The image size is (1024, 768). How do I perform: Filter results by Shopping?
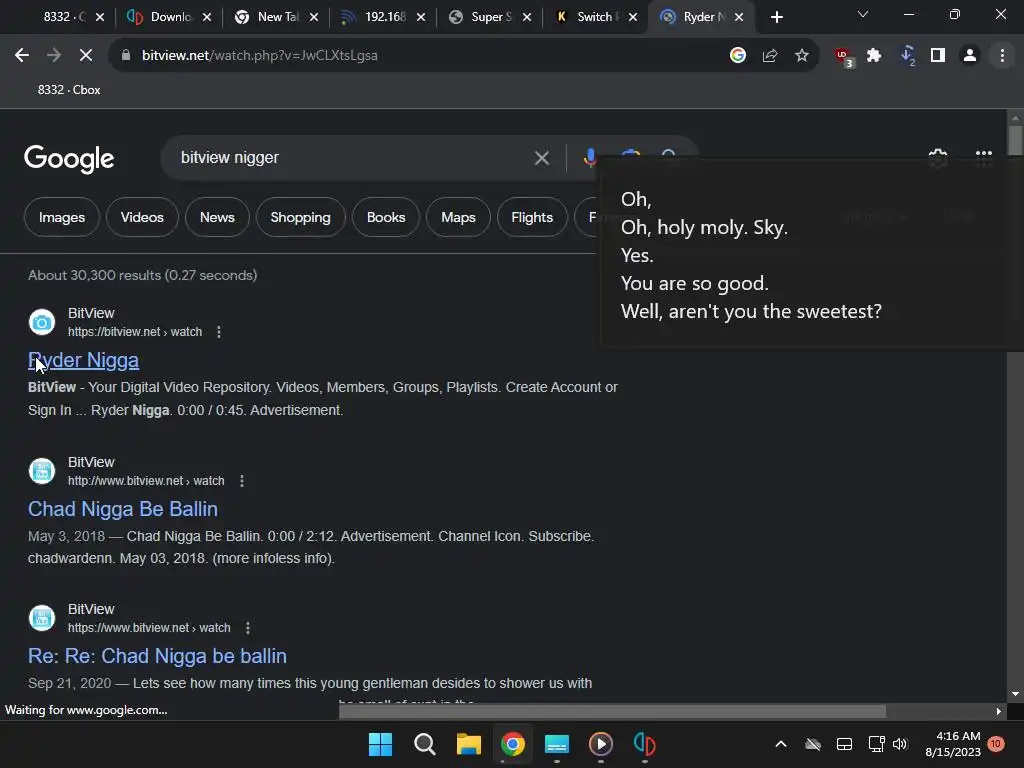coord(300,217)
